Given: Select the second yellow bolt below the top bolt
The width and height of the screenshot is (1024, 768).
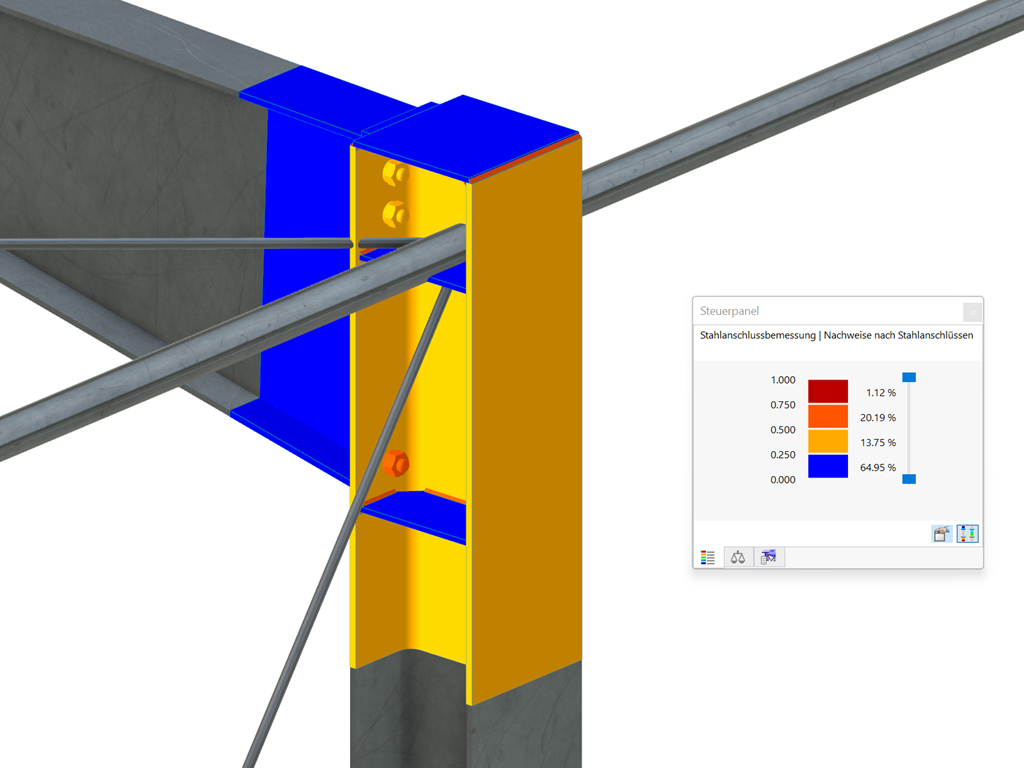Looking at the screenshot, I should [395, 214].
